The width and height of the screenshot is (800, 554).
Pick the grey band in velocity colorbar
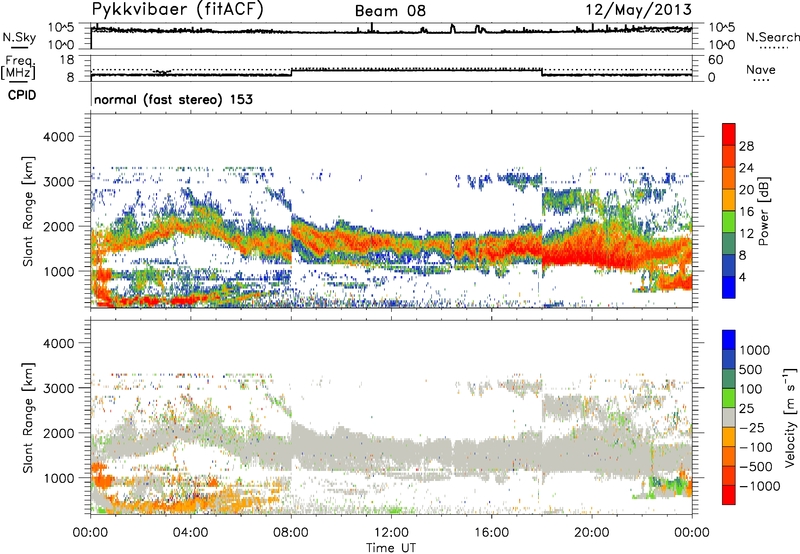click(729, 417)
